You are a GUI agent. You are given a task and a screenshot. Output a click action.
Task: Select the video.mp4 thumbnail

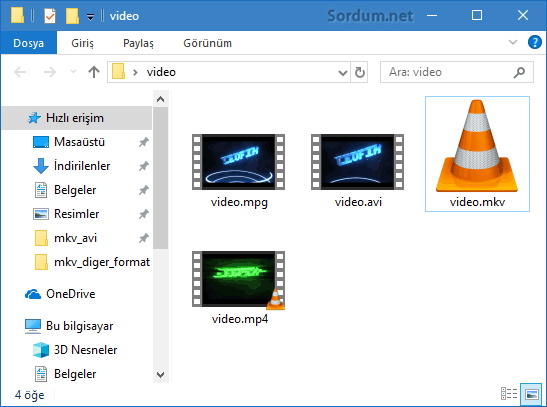click(239, 280)
